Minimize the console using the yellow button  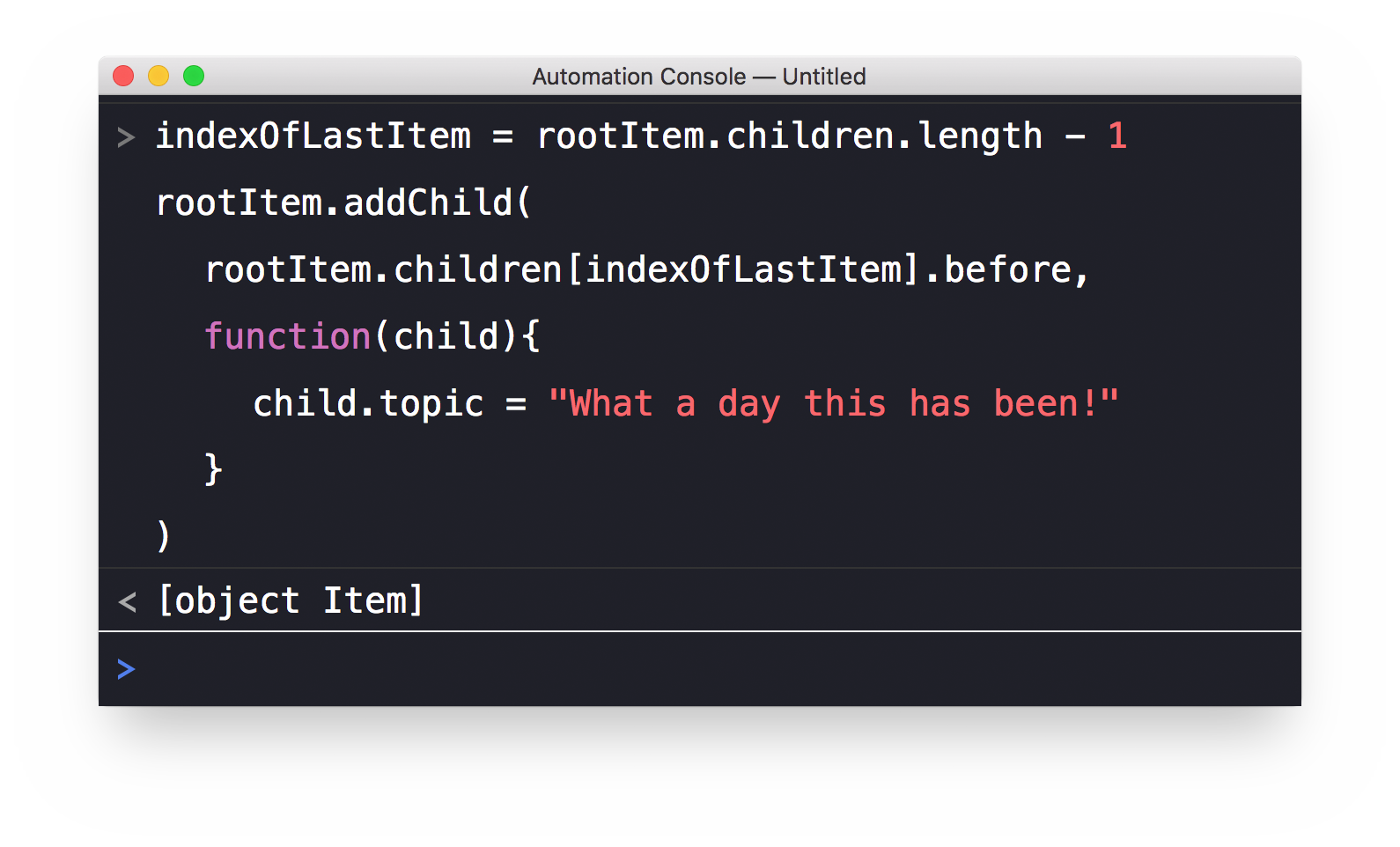pyautogui.click(x=158, y=77)
